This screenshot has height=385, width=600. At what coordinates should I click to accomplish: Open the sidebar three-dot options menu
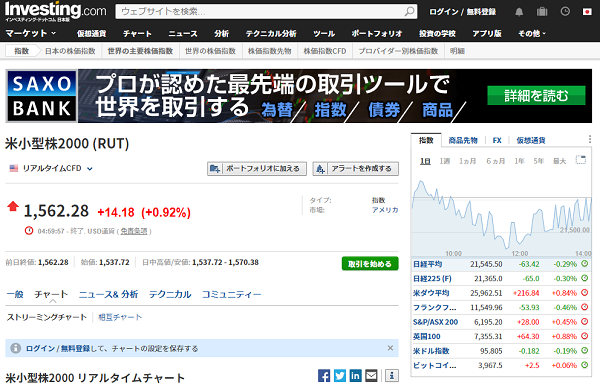(590, 139)
